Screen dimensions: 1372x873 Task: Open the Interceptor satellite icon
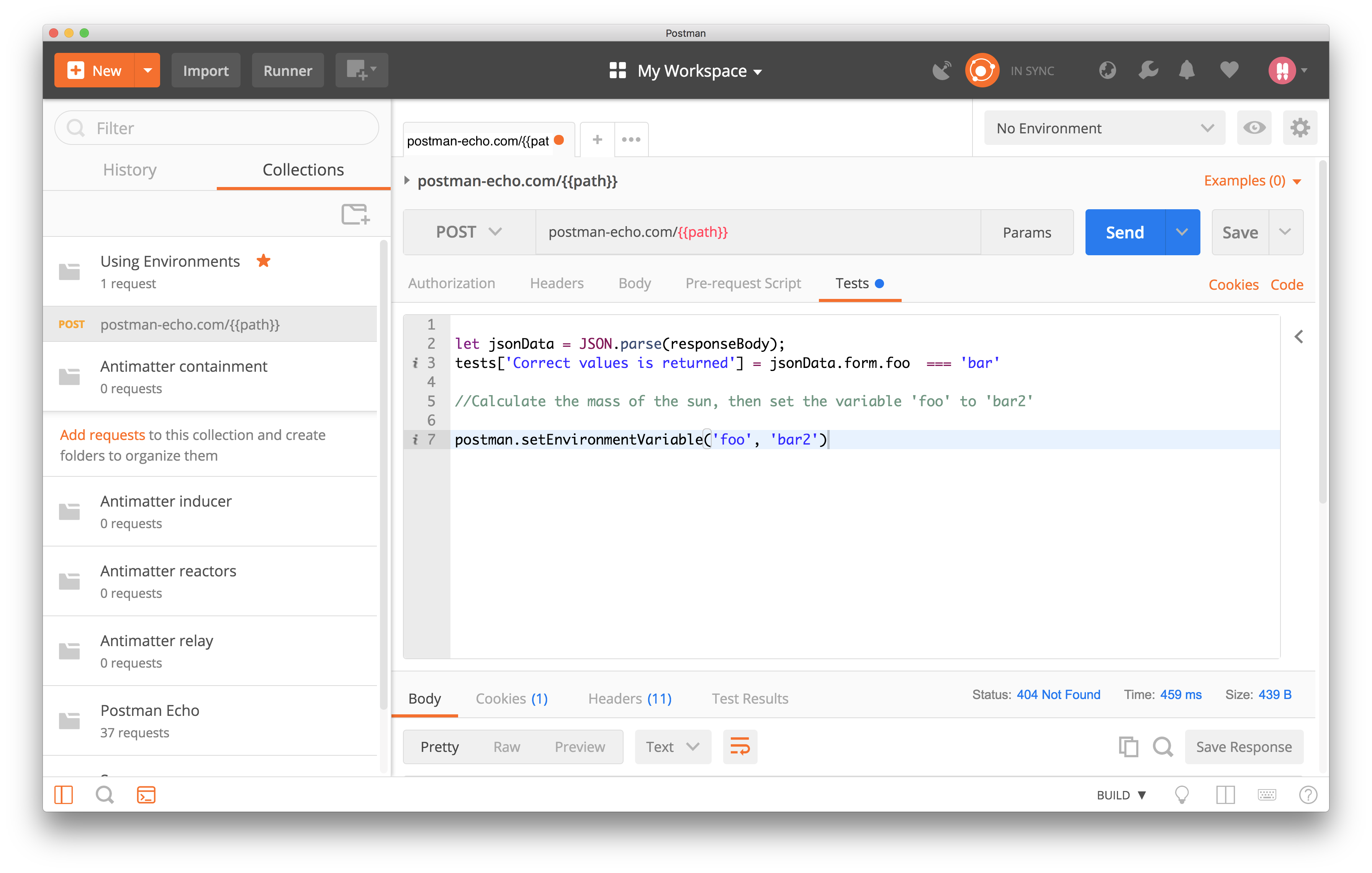[x=942, y=70]
